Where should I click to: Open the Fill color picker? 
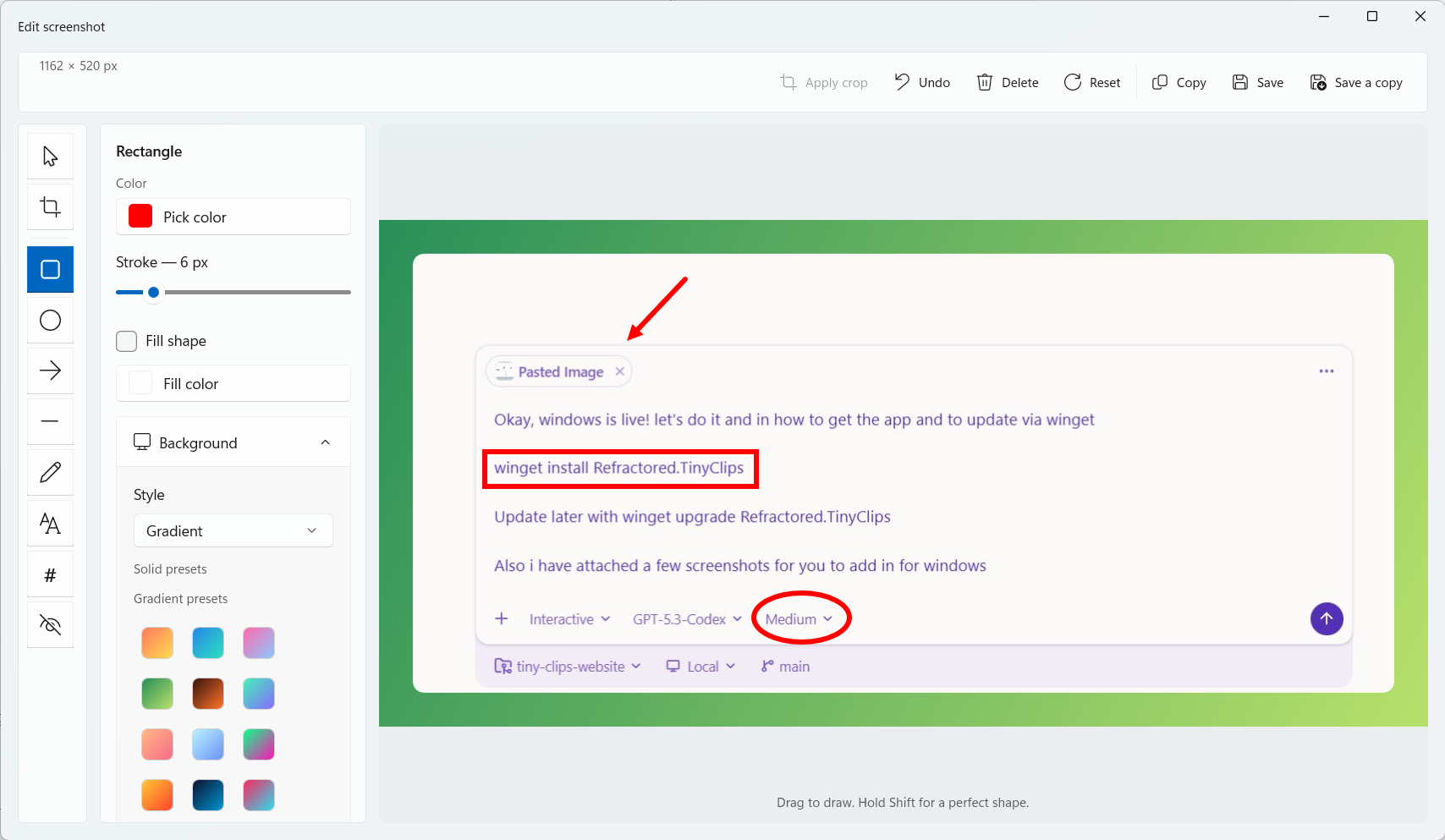coord(234,383)
